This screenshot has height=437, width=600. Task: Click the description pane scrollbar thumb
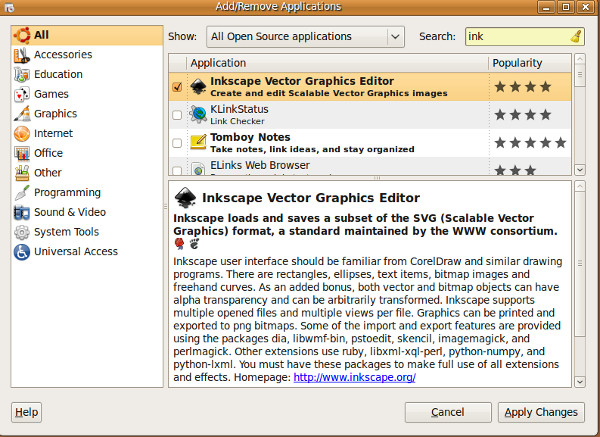580,264
